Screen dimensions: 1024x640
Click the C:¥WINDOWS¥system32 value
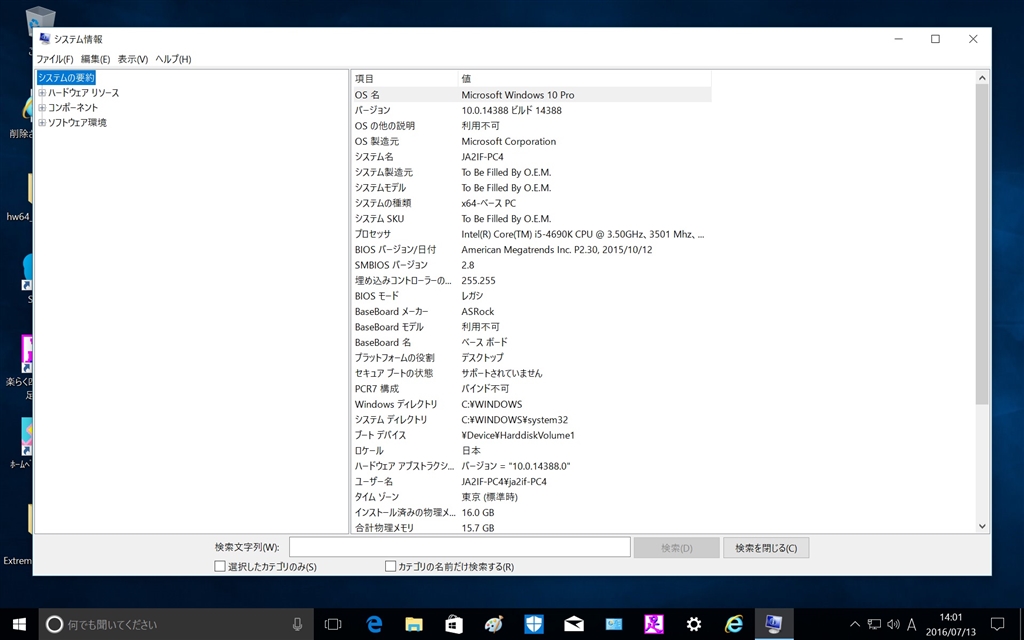coord(515,420)
